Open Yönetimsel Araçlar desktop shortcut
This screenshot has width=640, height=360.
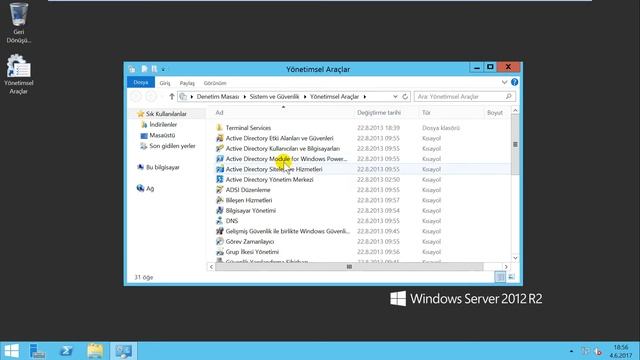pos(18,75)
